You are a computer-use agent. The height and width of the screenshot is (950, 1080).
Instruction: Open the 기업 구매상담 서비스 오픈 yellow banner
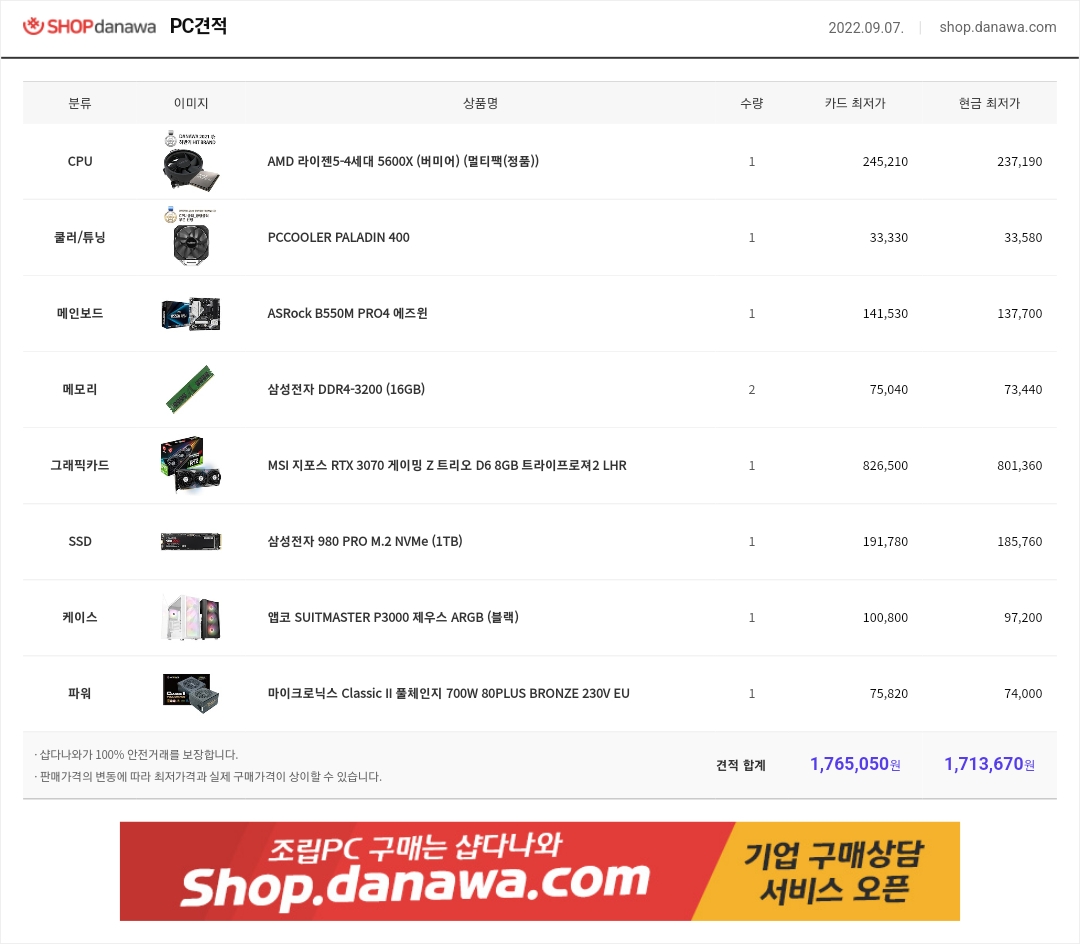coord(833,871)
